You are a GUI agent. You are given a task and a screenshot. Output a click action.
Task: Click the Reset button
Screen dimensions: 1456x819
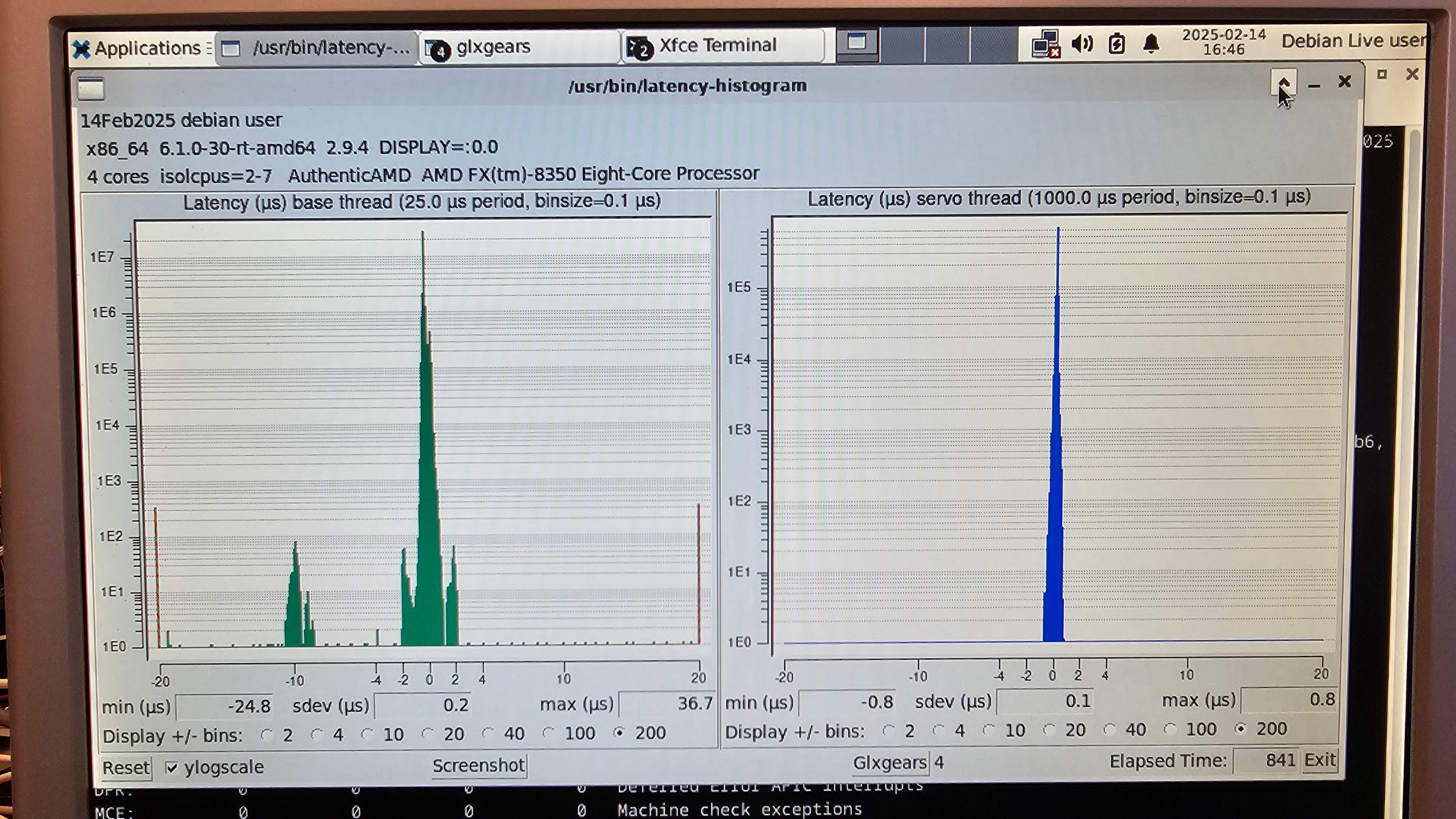click(x=126, y=768)
